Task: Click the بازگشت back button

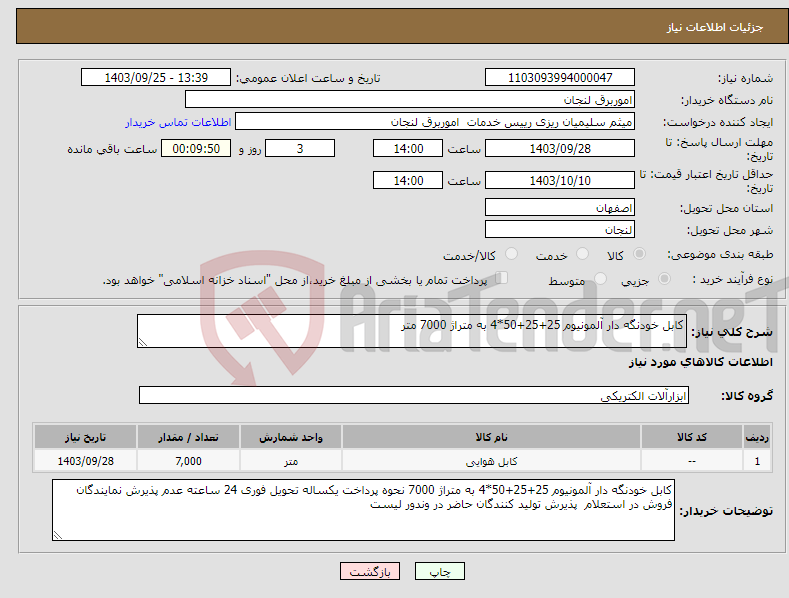Action: [370, 571]
